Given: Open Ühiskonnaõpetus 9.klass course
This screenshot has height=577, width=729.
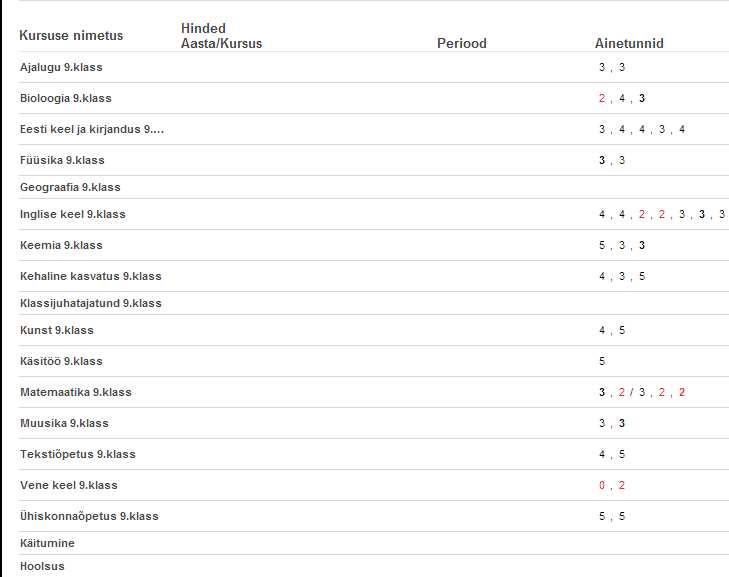Looking at the screenshot, I should [89, 516].
